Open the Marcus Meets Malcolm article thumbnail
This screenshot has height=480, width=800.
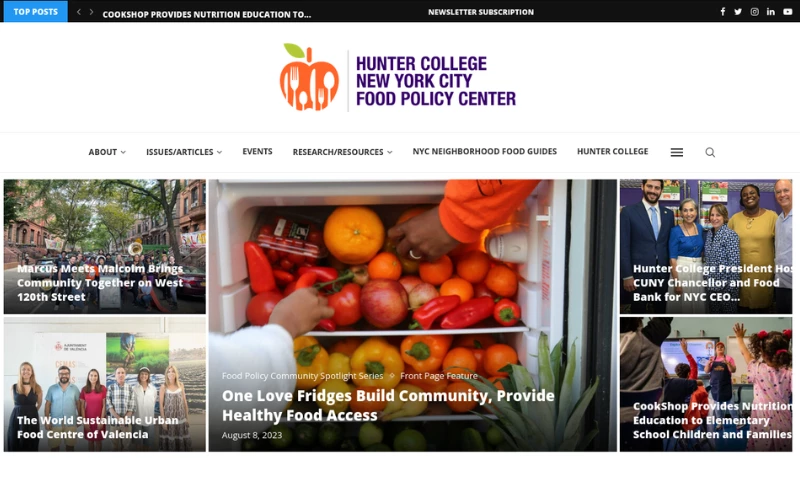(x=105, y=246)
